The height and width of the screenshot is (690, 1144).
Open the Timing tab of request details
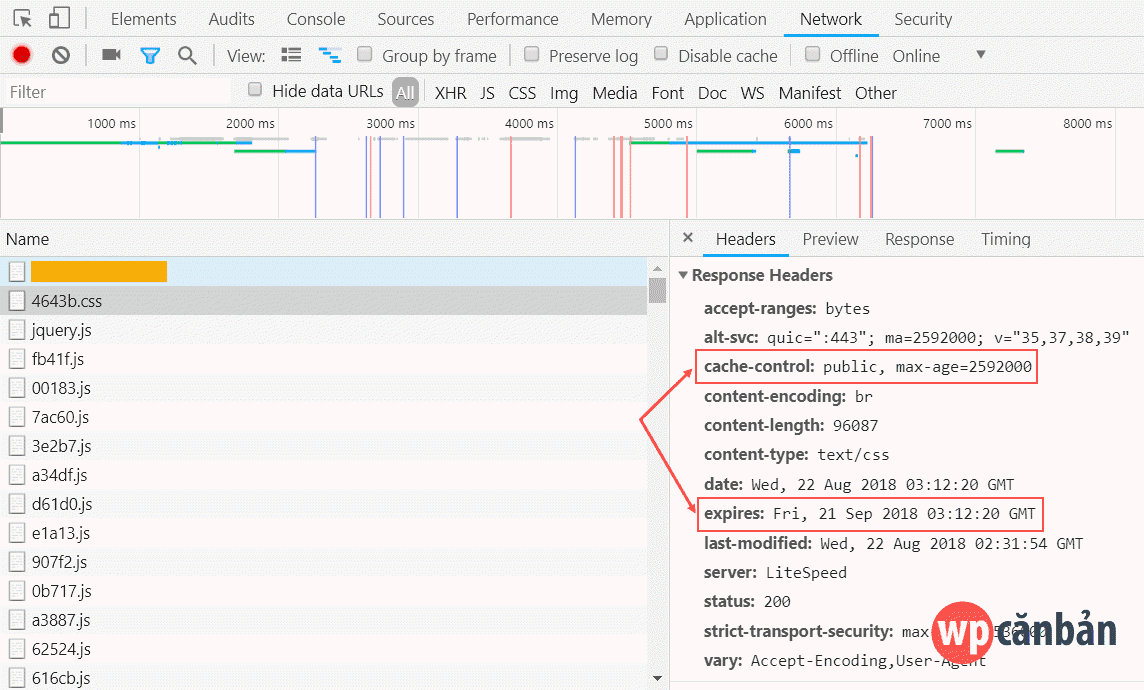click(1005, 239)
